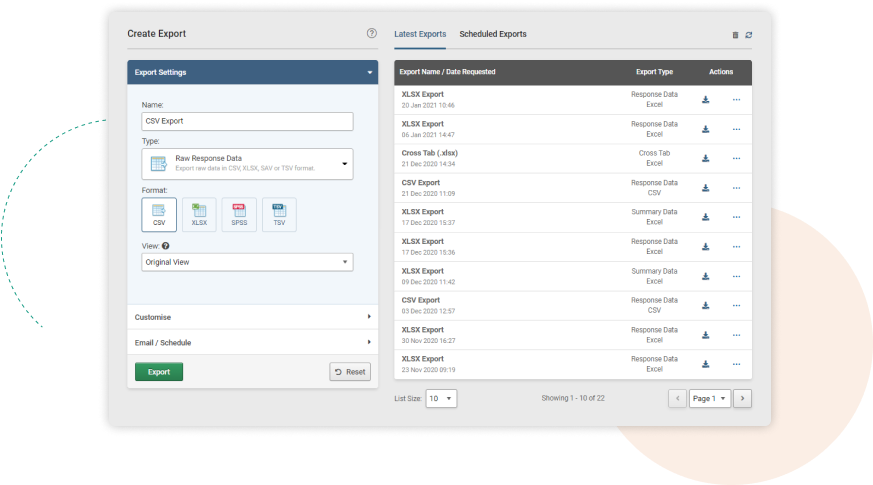This screenshot has width=873, height=485.
Task: Click the trash delete exports icon
Action: click(735, 35)
